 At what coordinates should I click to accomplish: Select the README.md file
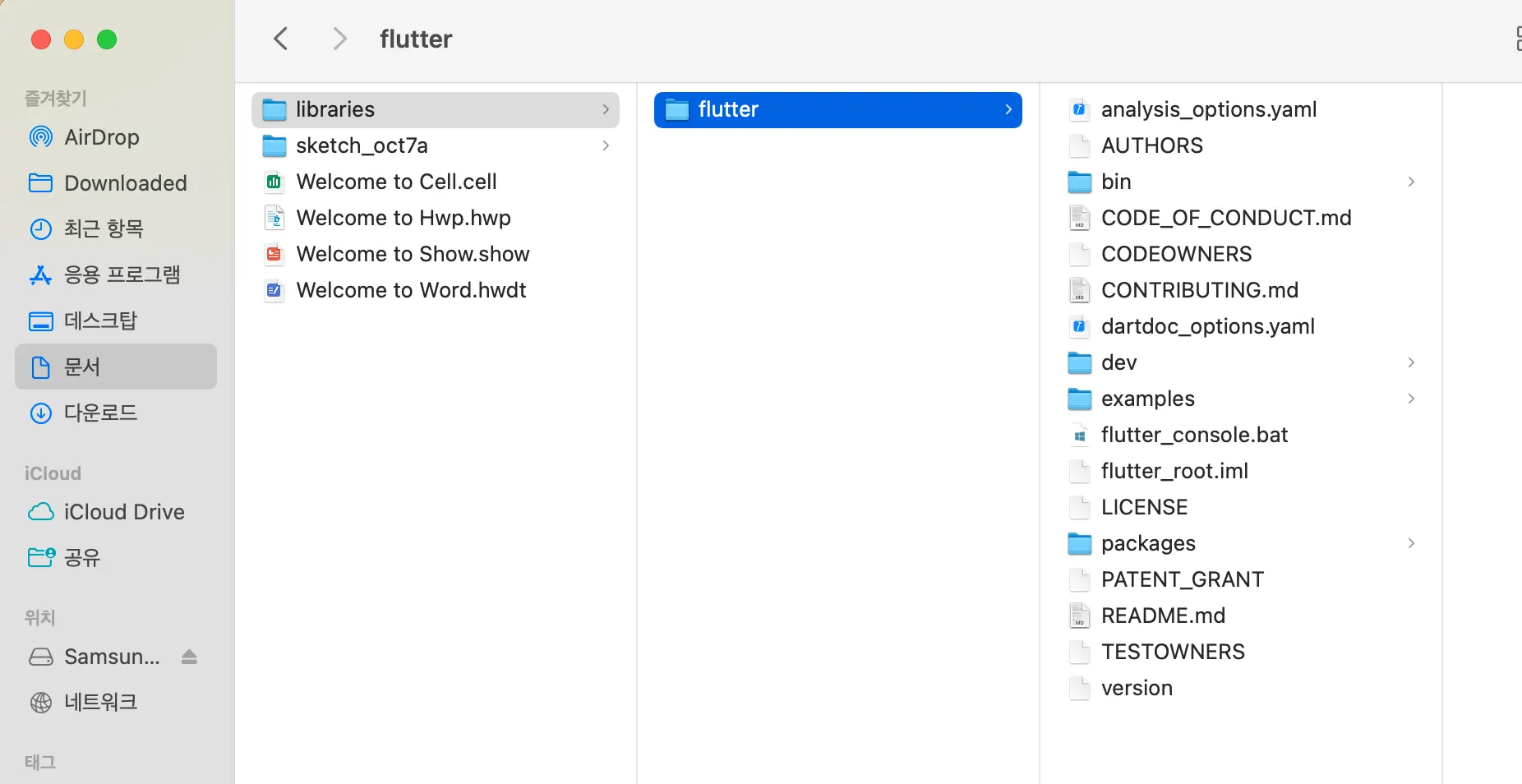pos(1163,616)
